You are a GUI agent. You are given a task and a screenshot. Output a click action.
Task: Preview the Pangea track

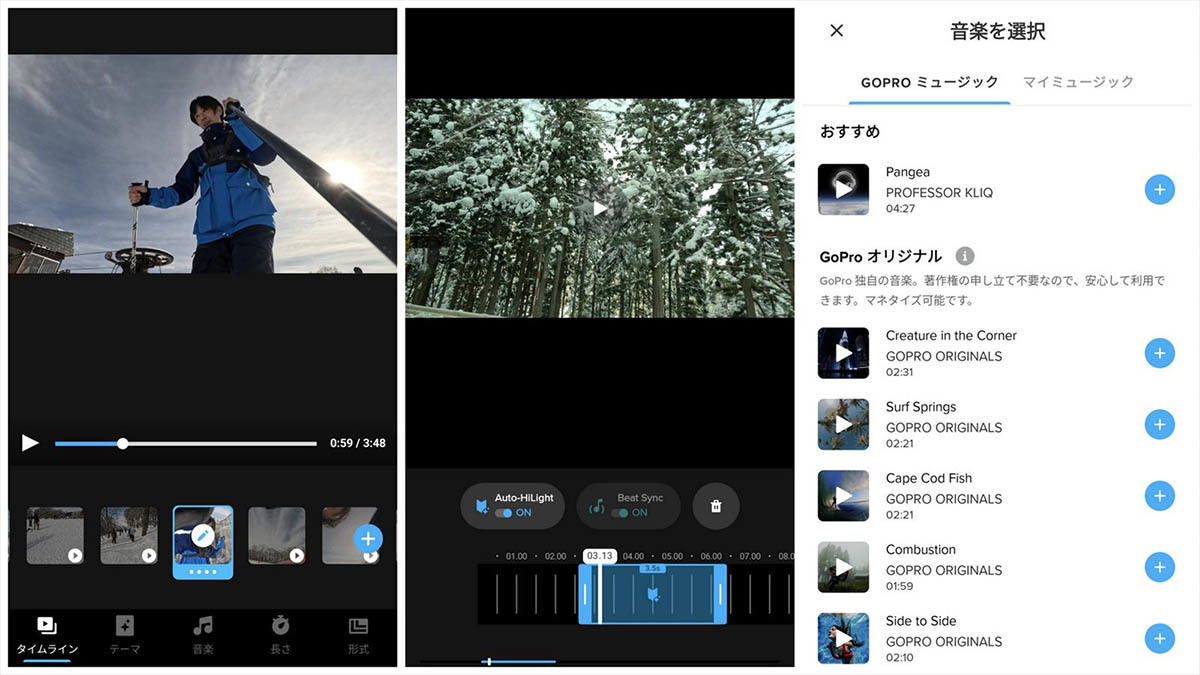pyautogui.click(x=843, y=189)
